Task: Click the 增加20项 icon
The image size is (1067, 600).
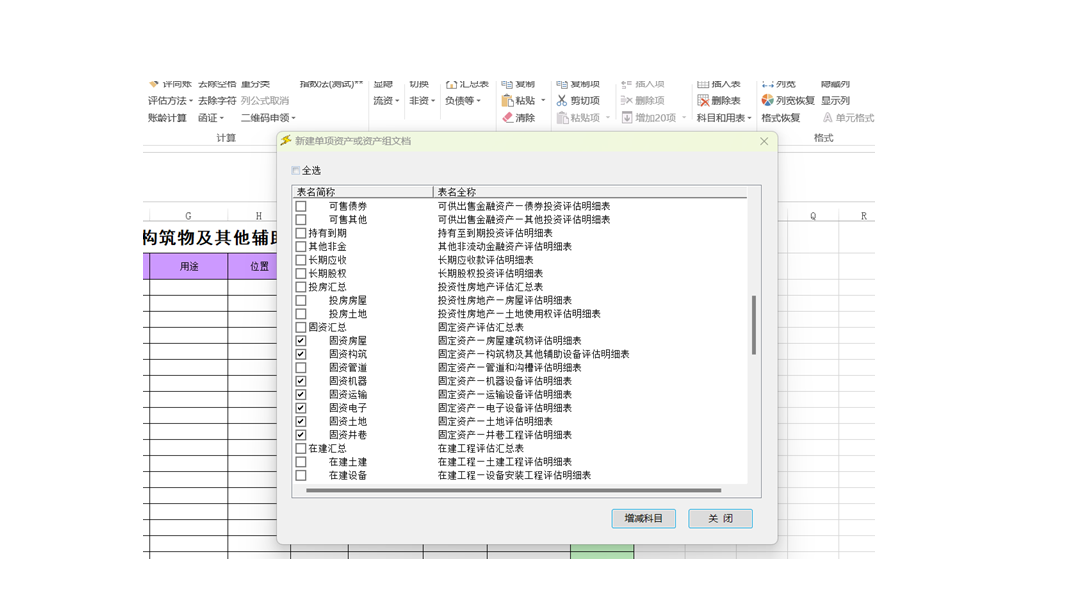Action: tap(627, 118)
